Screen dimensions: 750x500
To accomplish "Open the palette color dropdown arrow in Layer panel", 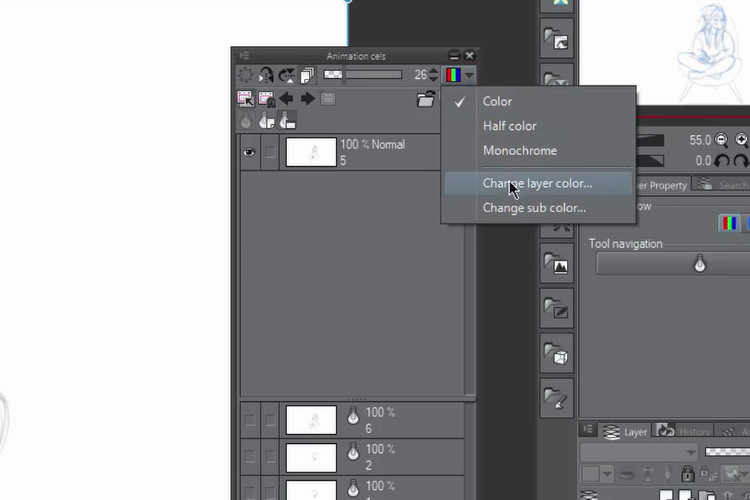I will [x=607, y=474].
